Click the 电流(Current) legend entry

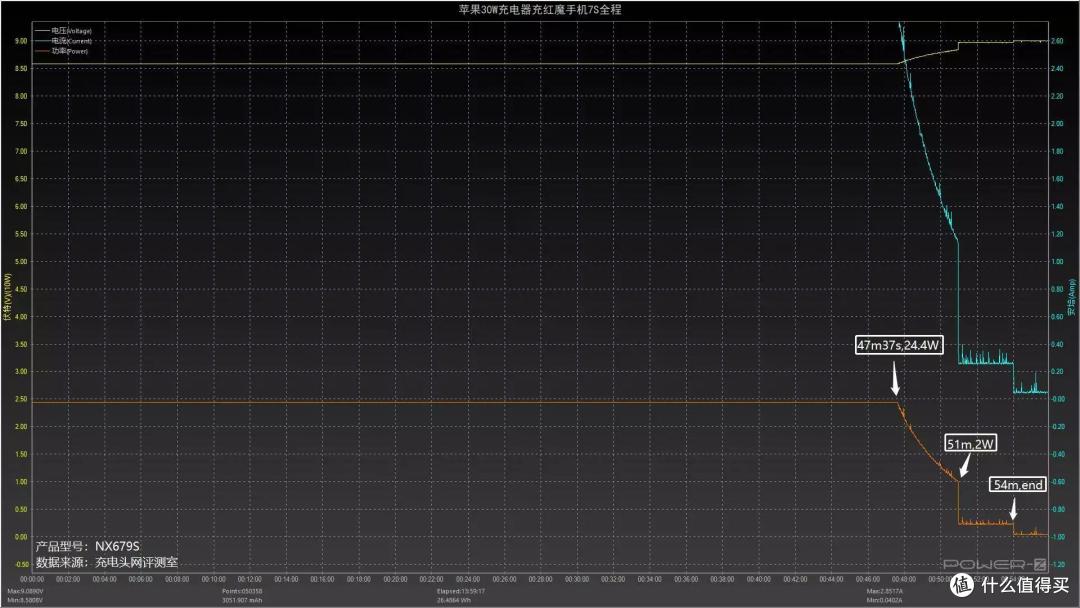63,41
